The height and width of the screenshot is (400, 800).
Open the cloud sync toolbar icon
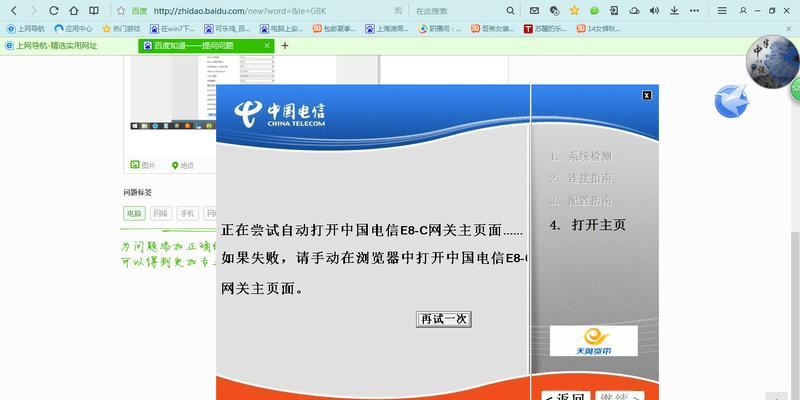pyautogui.click(x=634, y=11)
